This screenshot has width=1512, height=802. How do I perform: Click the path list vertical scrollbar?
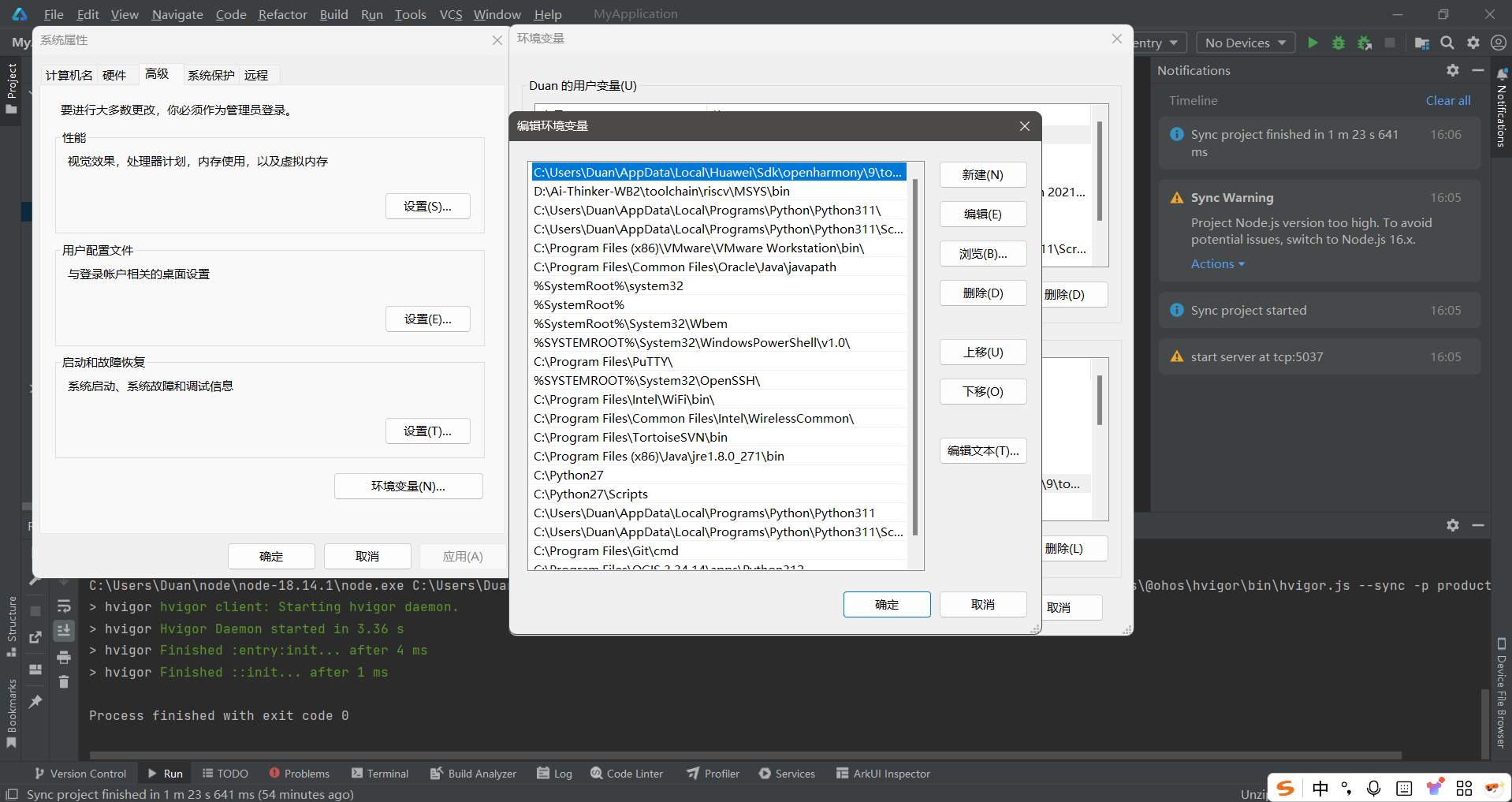[x=914, y=355]
